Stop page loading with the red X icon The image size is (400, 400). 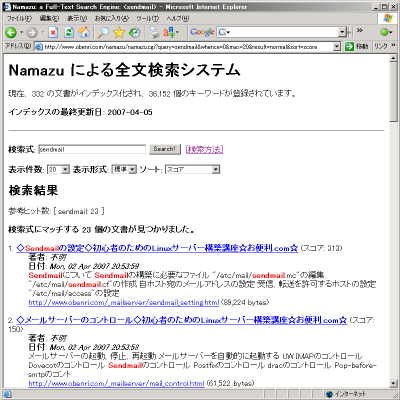click(53, 32)
